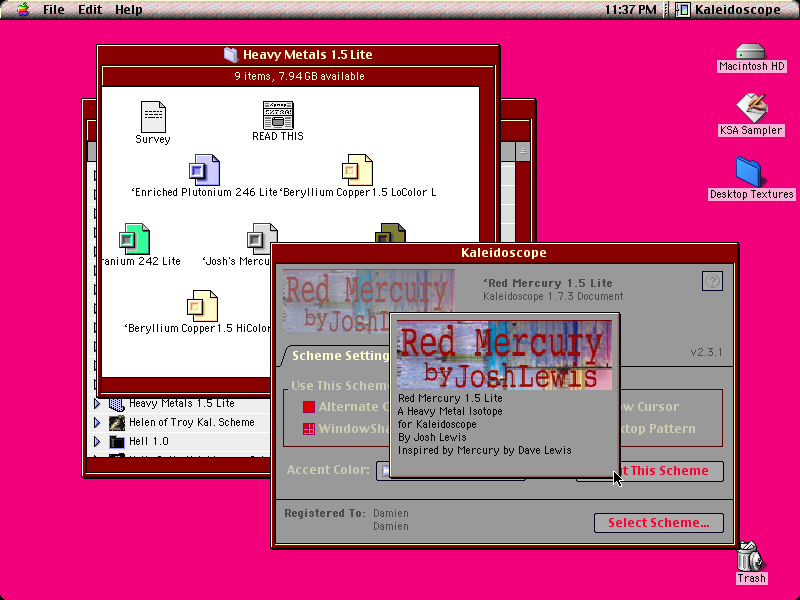
Task: Click the partly hidden Cursor option label
Action: [650, 407]
